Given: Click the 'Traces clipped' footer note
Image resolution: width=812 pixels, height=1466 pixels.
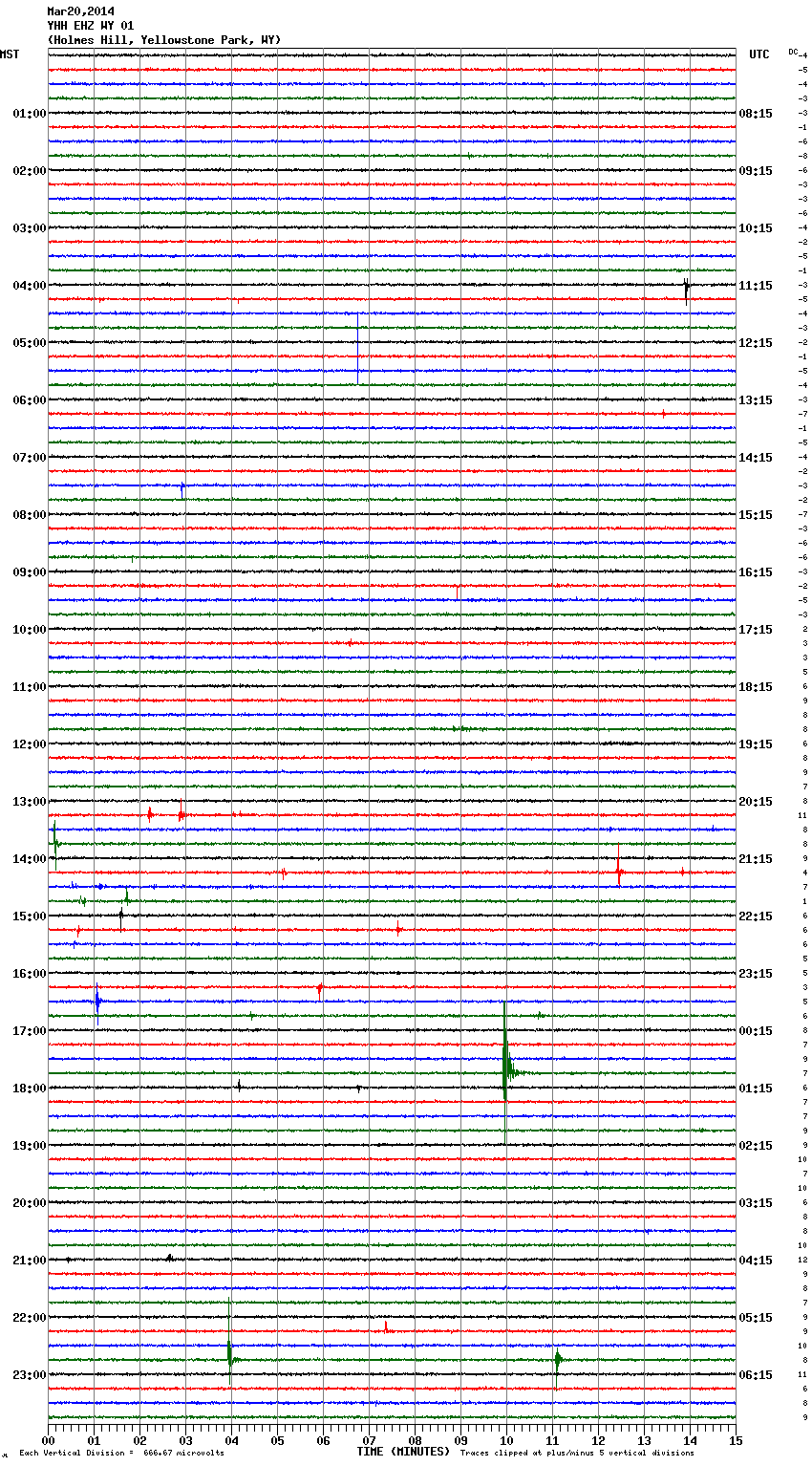Looking at the screenshot, I should pyautogui.click(x=577, y=1453).
